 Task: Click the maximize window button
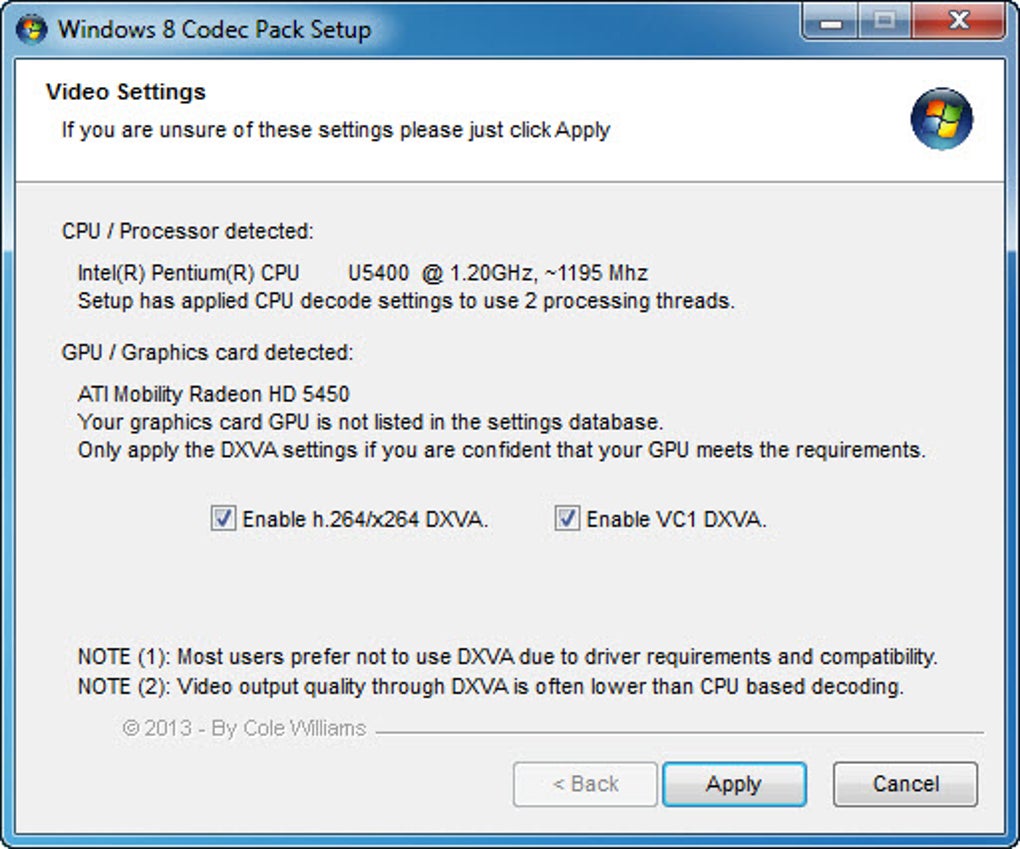[x=884, y=21]
